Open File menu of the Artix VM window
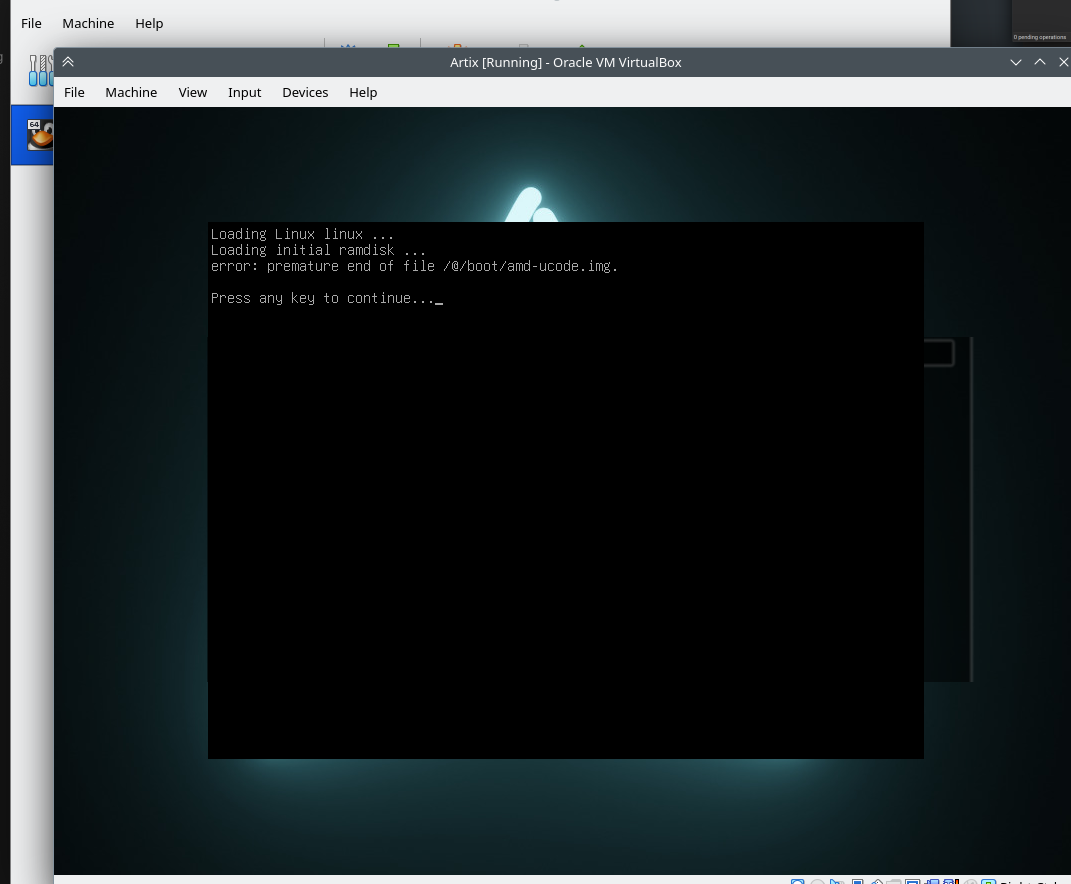 [x=74, y=92]
